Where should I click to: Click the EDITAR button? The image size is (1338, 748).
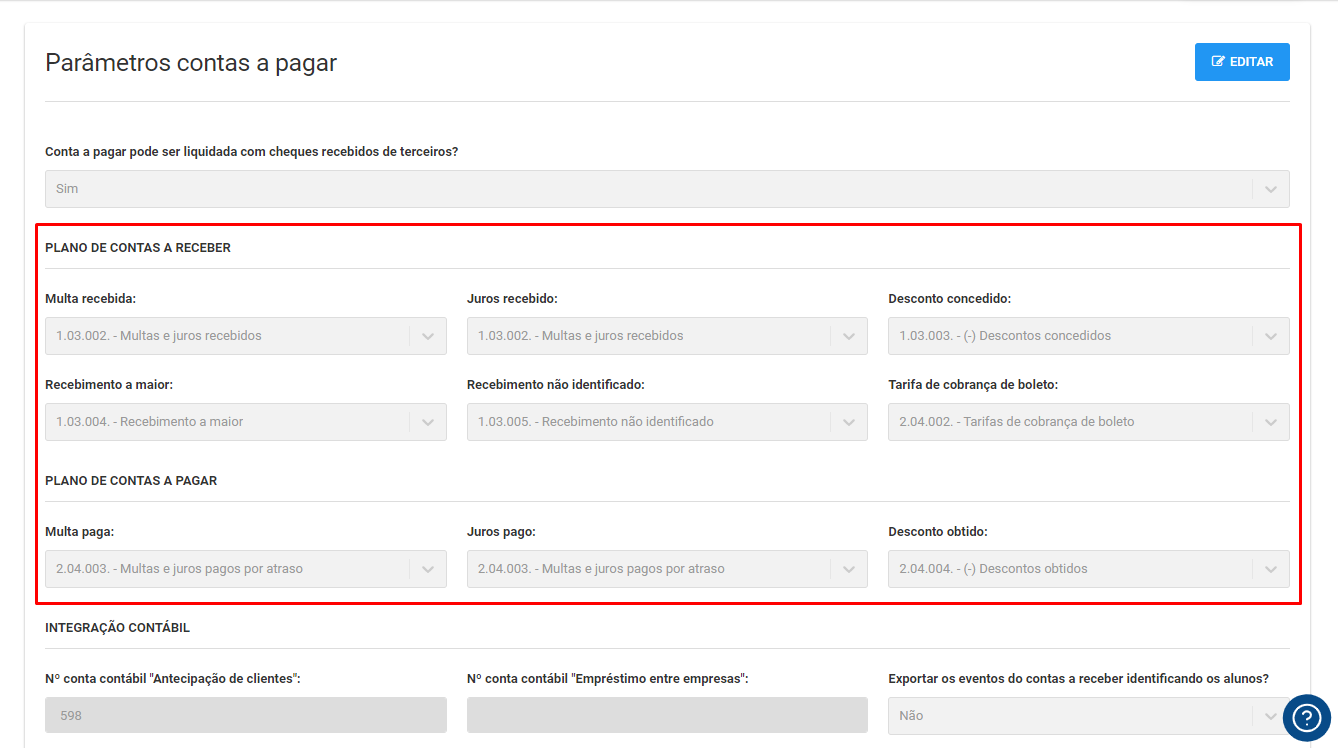pyautogui.click(x=1242, y=62)
